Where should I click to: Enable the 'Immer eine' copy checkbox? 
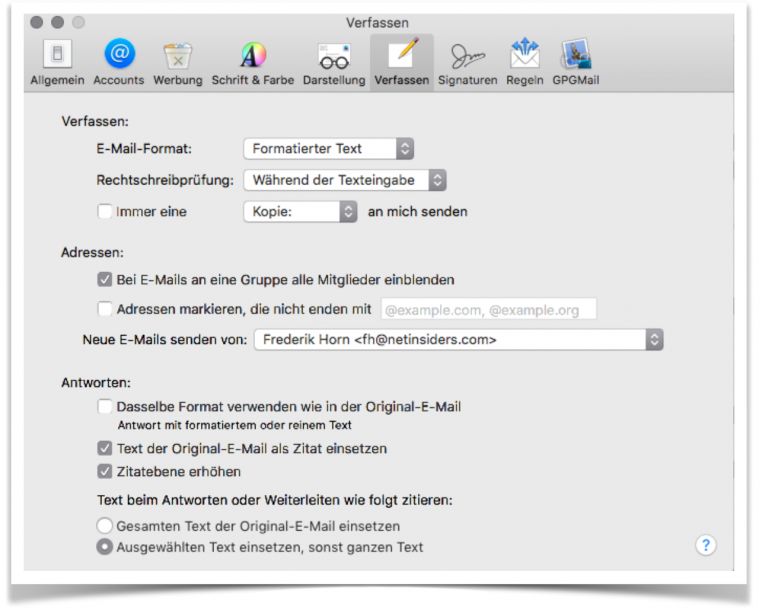pos(105,212)
